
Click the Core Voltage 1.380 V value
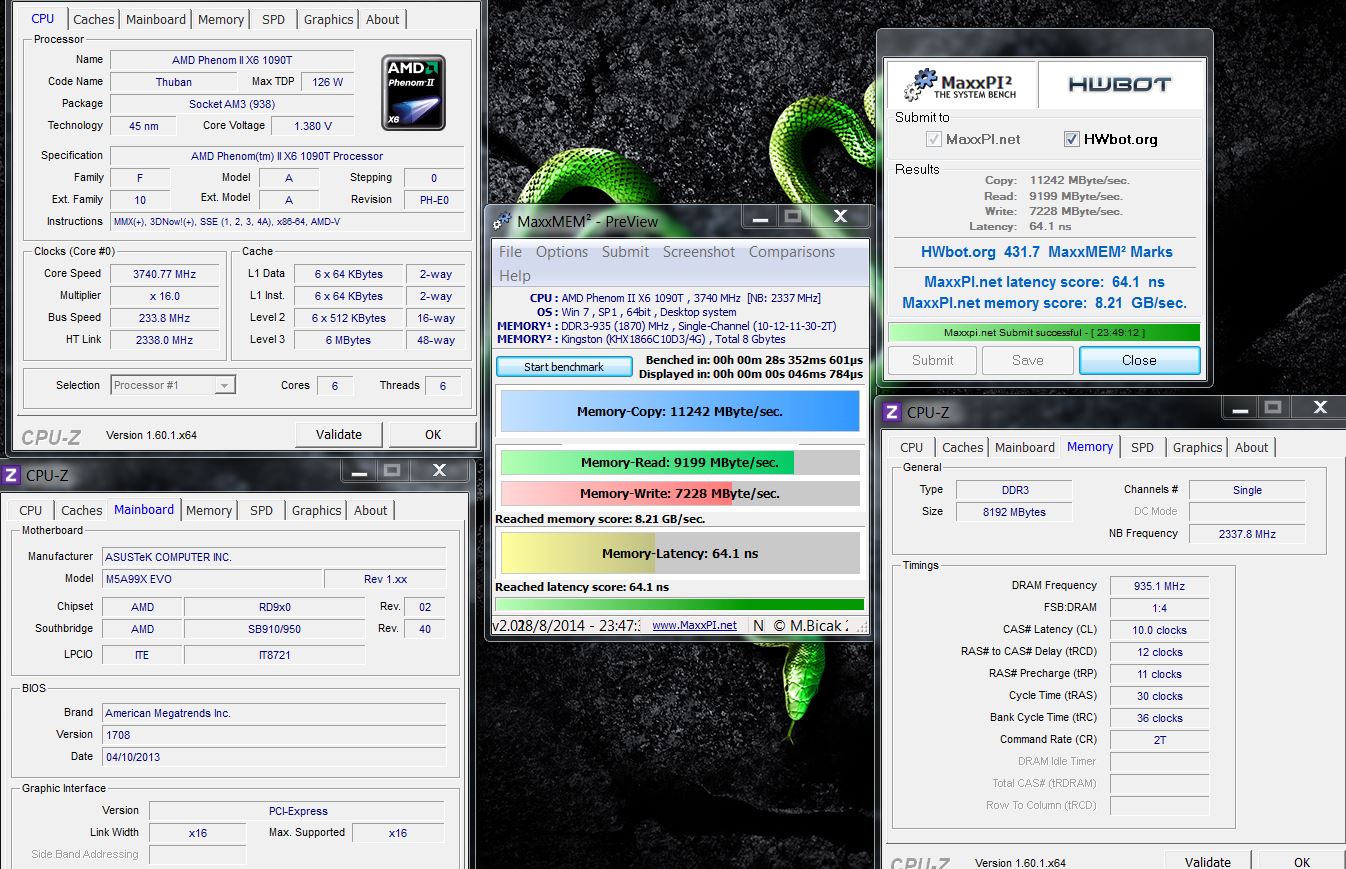pyautogui.click(x=313, y=126)
